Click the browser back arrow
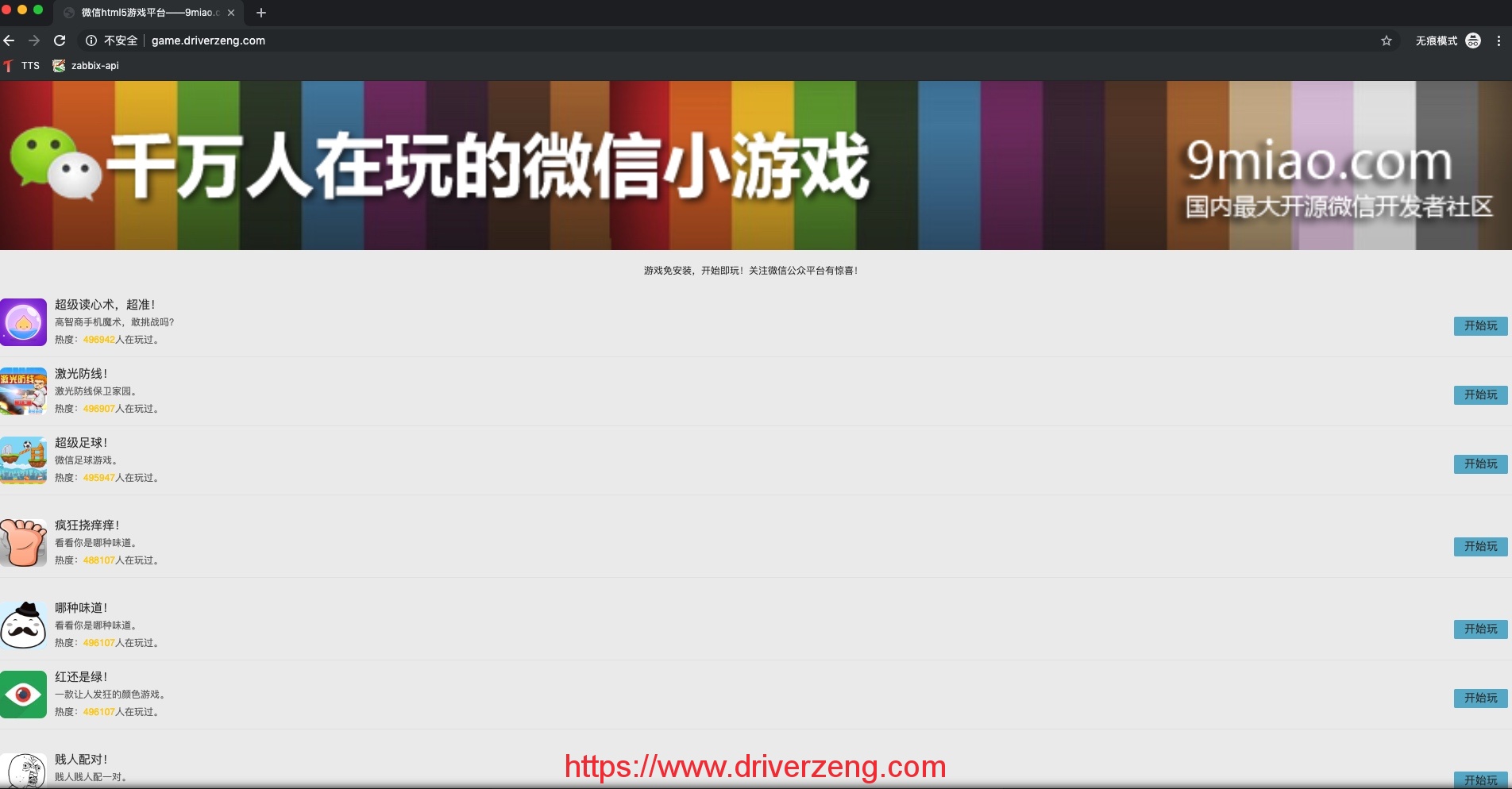Image resolution: width=1512 pixels, height=789 pixels. pos(10,40)
